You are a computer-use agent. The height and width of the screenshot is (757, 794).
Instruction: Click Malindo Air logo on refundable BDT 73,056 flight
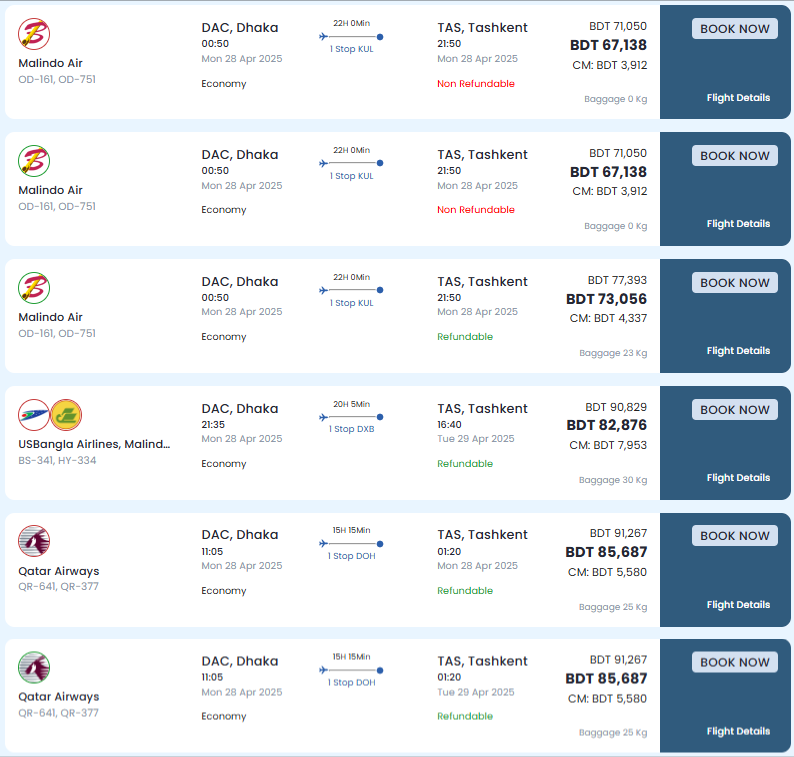(x=34, y=288)
